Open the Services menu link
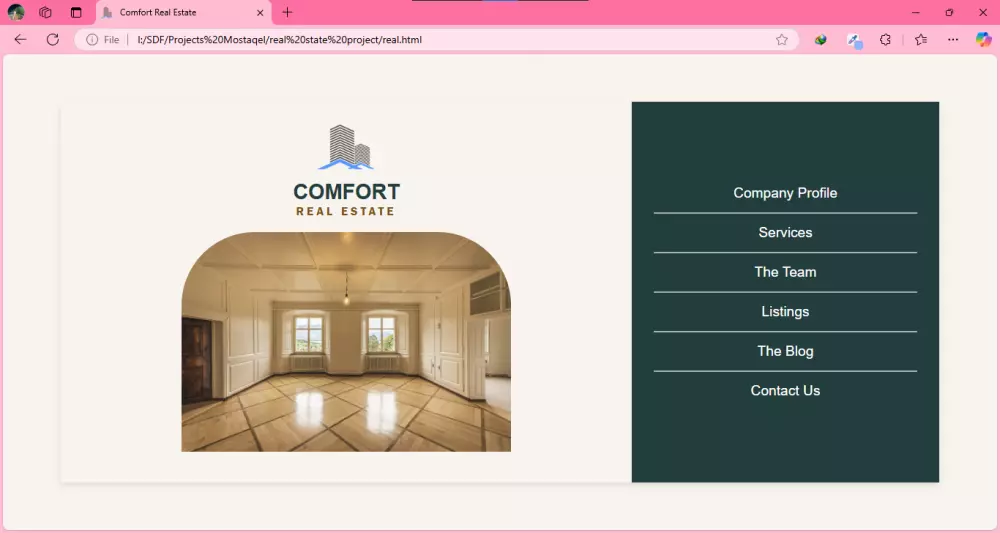This screenshot has height=533, width=1000. pyautogui.click(x=785, y=232)
